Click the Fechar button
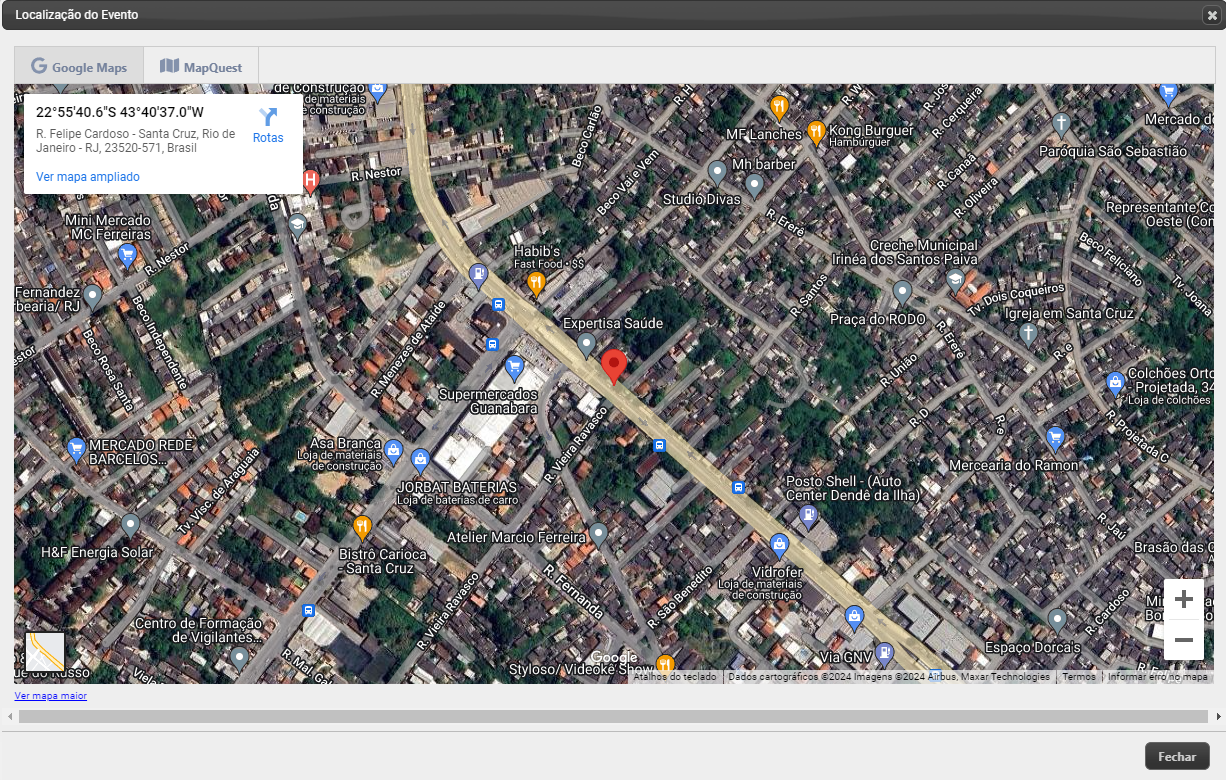 click(x=1177, y=757)
